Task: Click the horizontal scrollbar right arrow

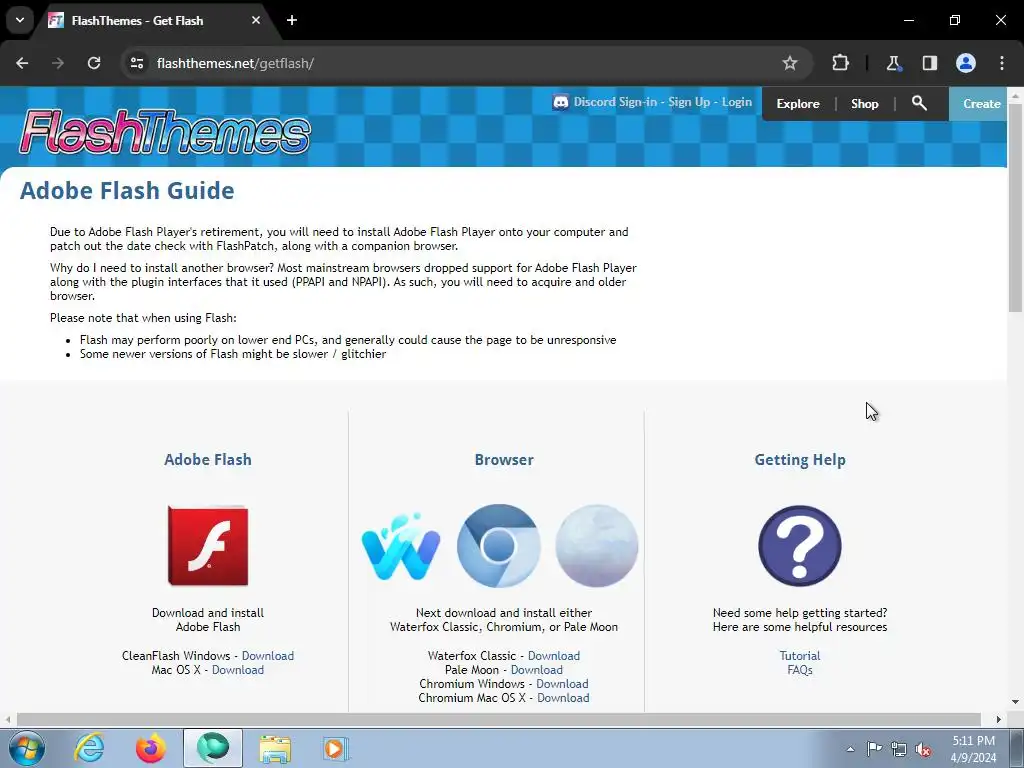Action: tap(999, 719)
